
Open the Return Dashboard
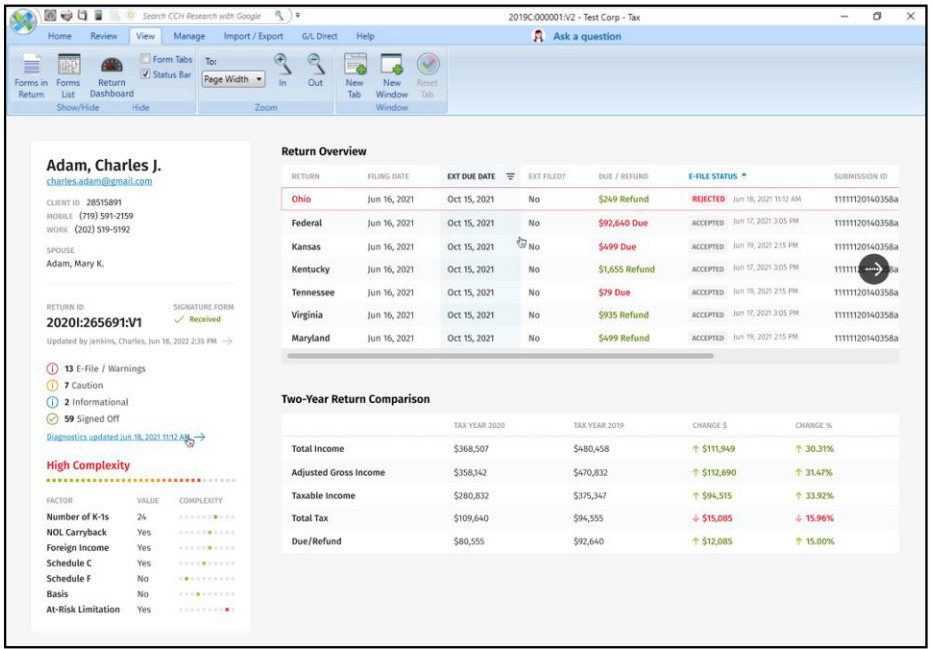coord(112,75)
